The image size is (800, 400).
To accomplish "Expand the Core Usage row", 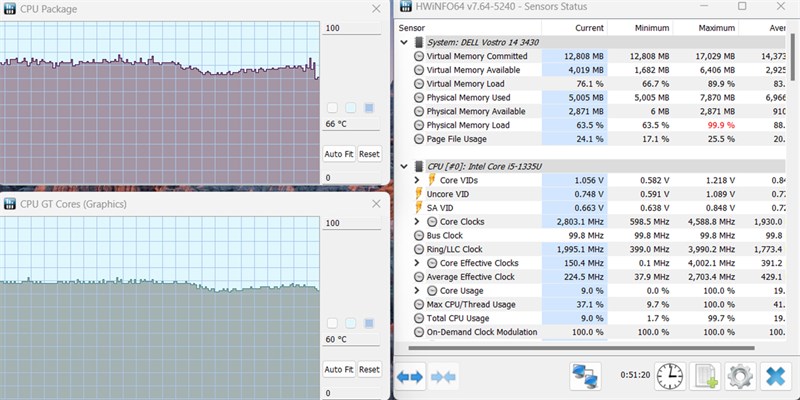I will [417, 290].
